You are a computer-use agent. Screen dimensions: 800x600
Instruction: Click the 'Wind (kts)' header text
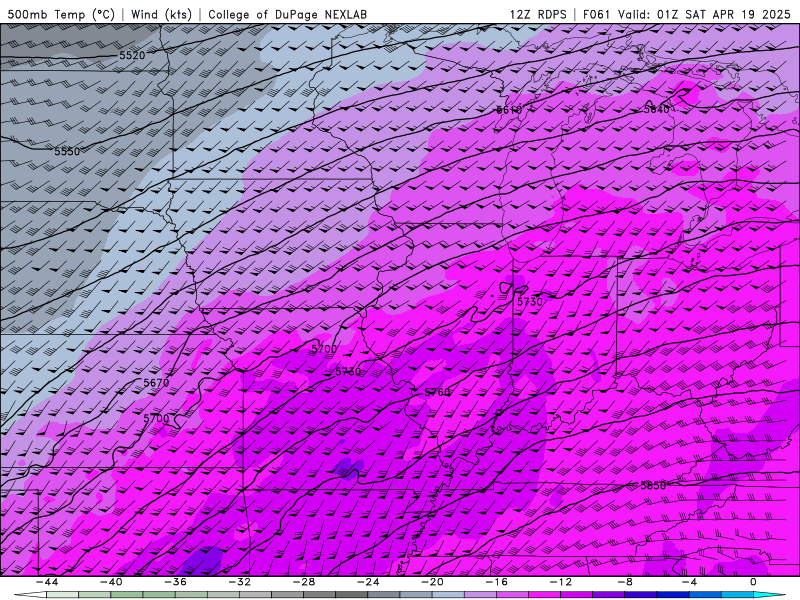click(161, 14)
